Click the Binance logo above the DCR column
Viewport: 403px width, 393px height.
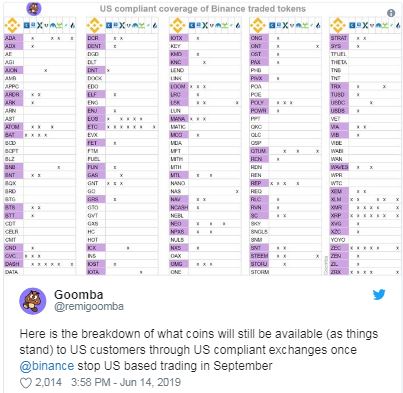click(95, 25)
